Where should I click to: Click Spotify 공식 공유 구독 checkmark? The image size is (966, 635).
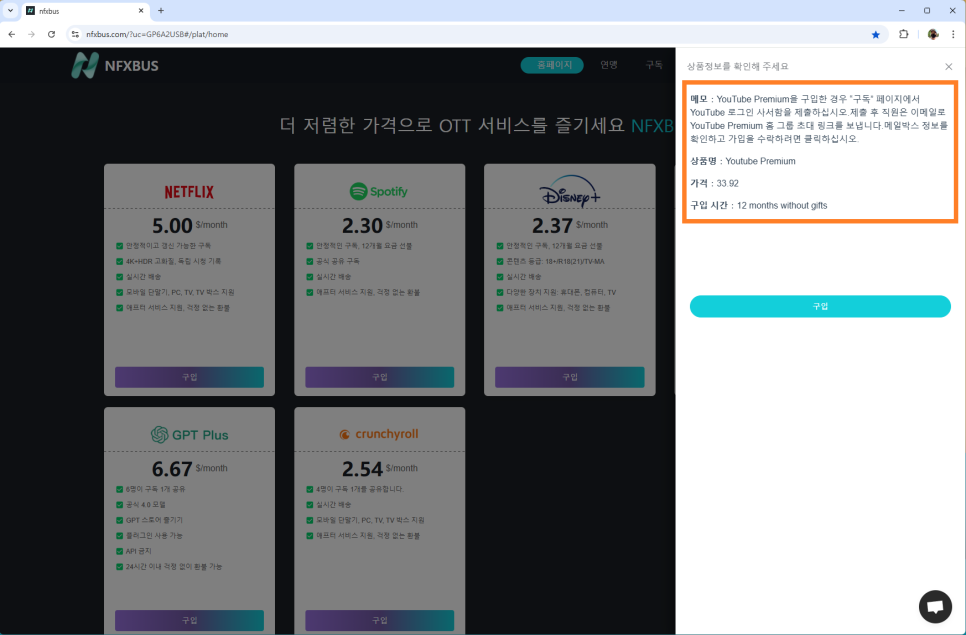pyautogui.click(x=310, y=261)
